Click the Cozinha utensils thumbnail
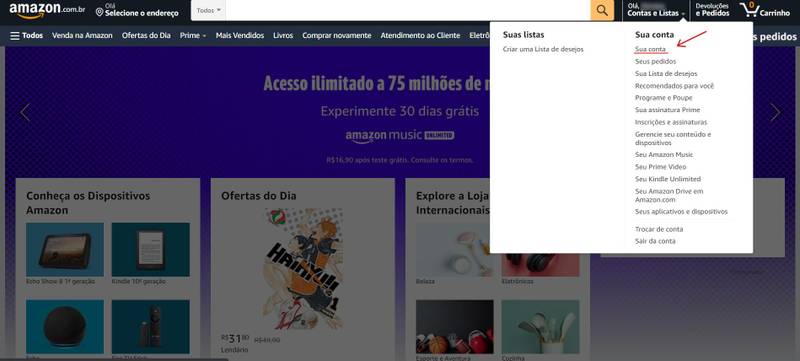 pyautogui.click(x=540, y=326)
